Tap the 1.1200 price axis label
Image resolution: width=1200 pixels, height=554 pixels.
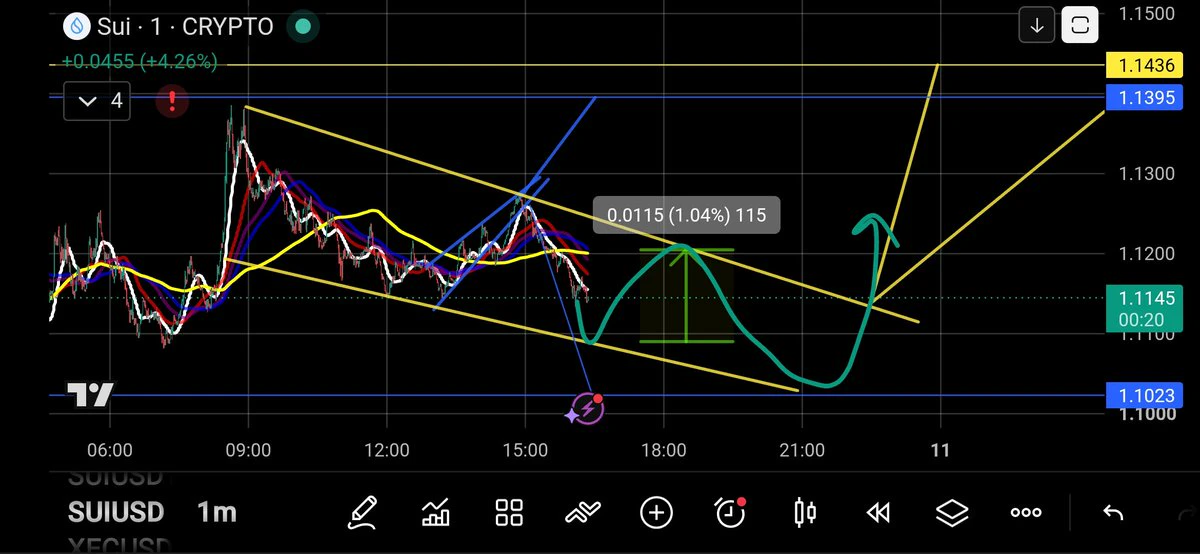(x=1146, y=254)
